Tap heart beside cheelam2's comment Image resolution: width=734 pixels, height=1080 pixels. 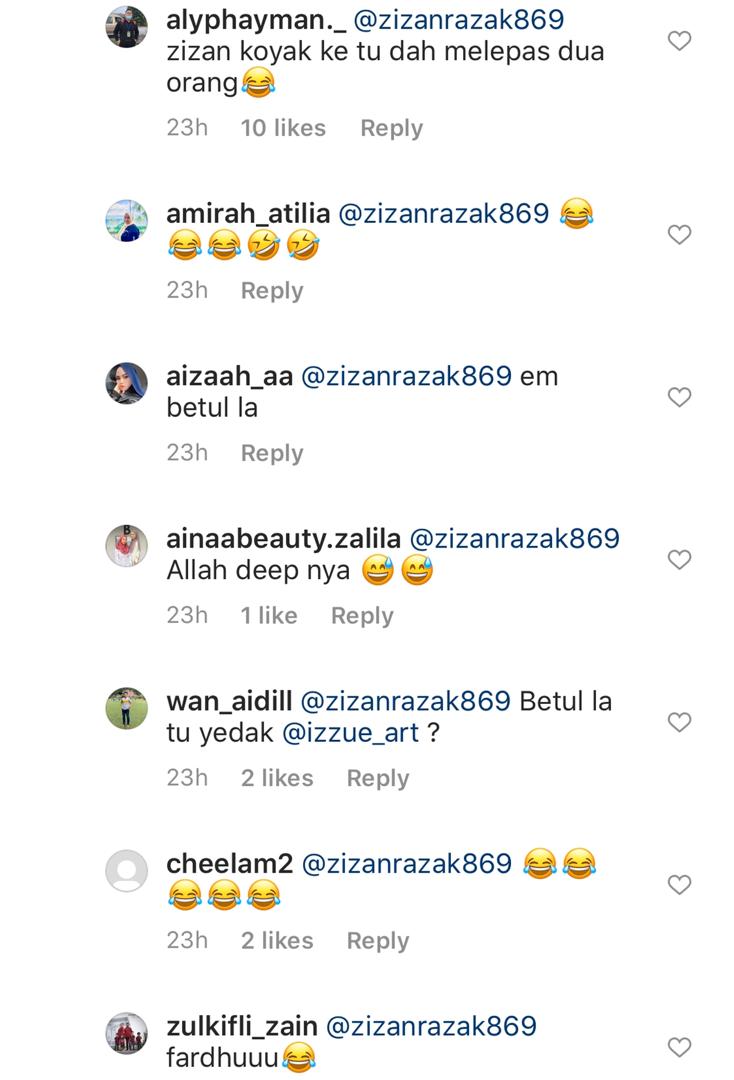[x=679, y=884]
